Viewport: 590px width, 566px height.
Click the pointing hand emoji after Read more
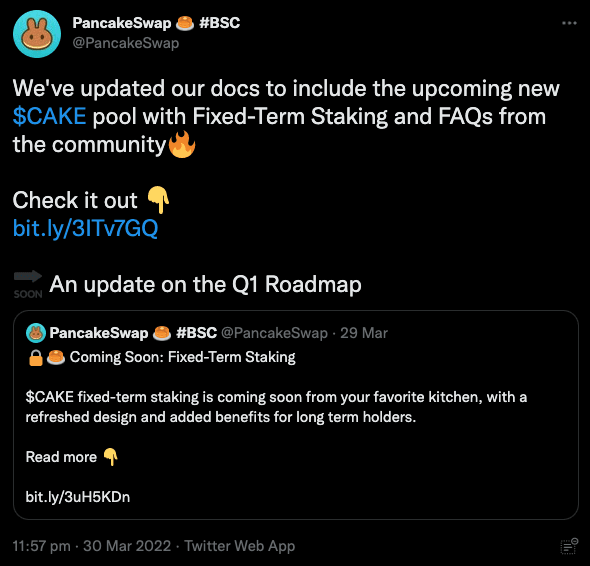111,457
